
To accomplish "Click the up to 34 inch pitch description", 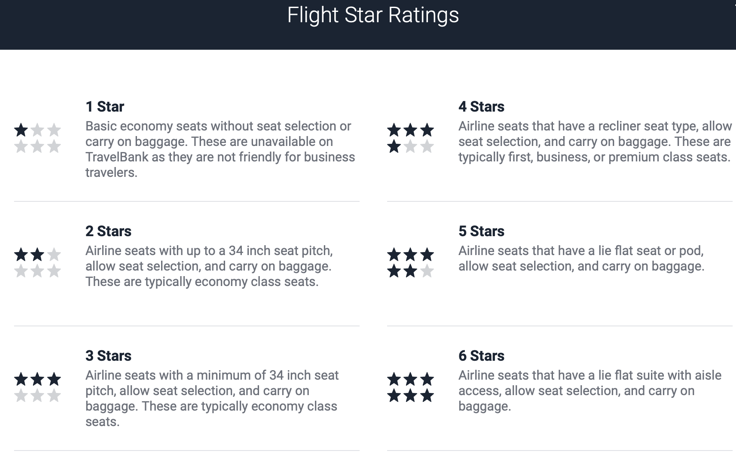I will point(209,266).
